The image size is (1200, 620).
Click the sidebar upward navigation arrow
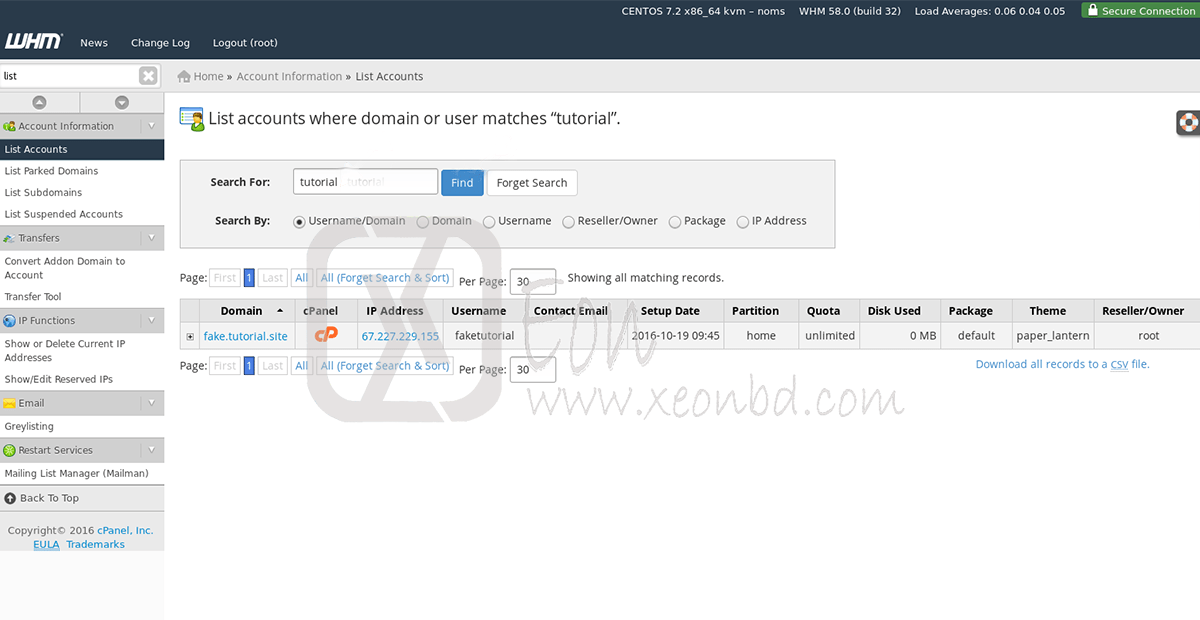click(40, 102)
